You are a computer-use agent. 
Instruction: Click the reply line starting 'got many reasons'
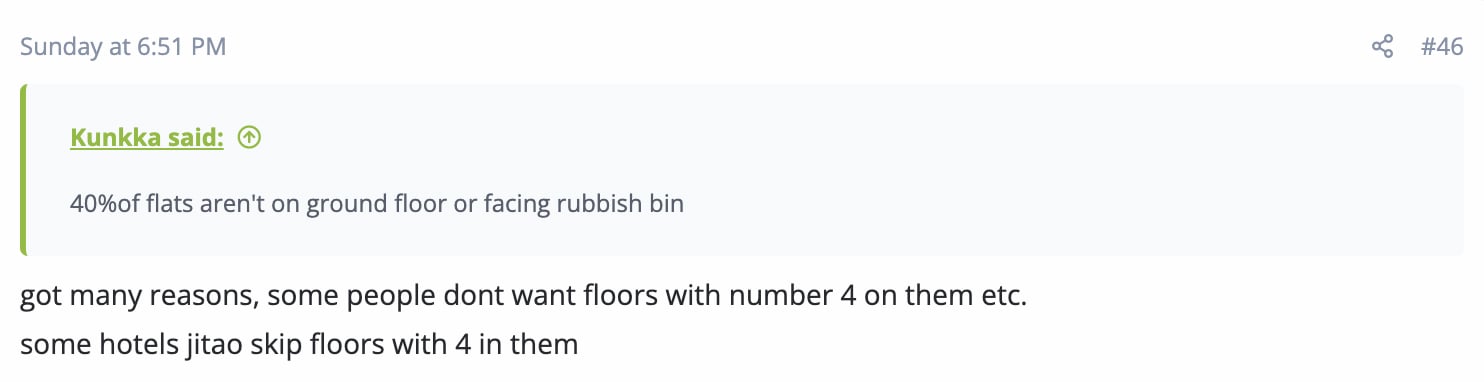[523, 297]
